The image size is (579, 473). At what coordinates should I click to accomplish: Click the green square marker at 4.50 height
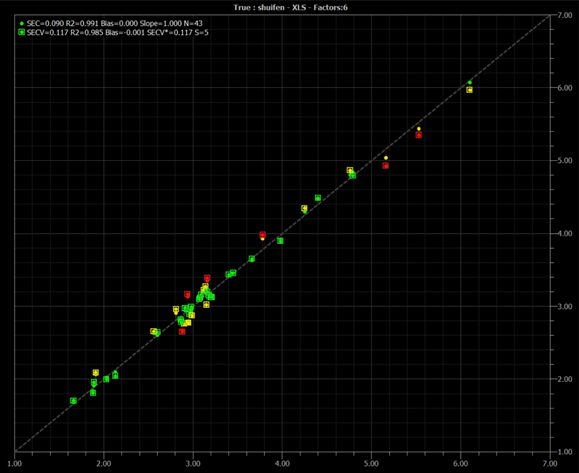point(318,198)
